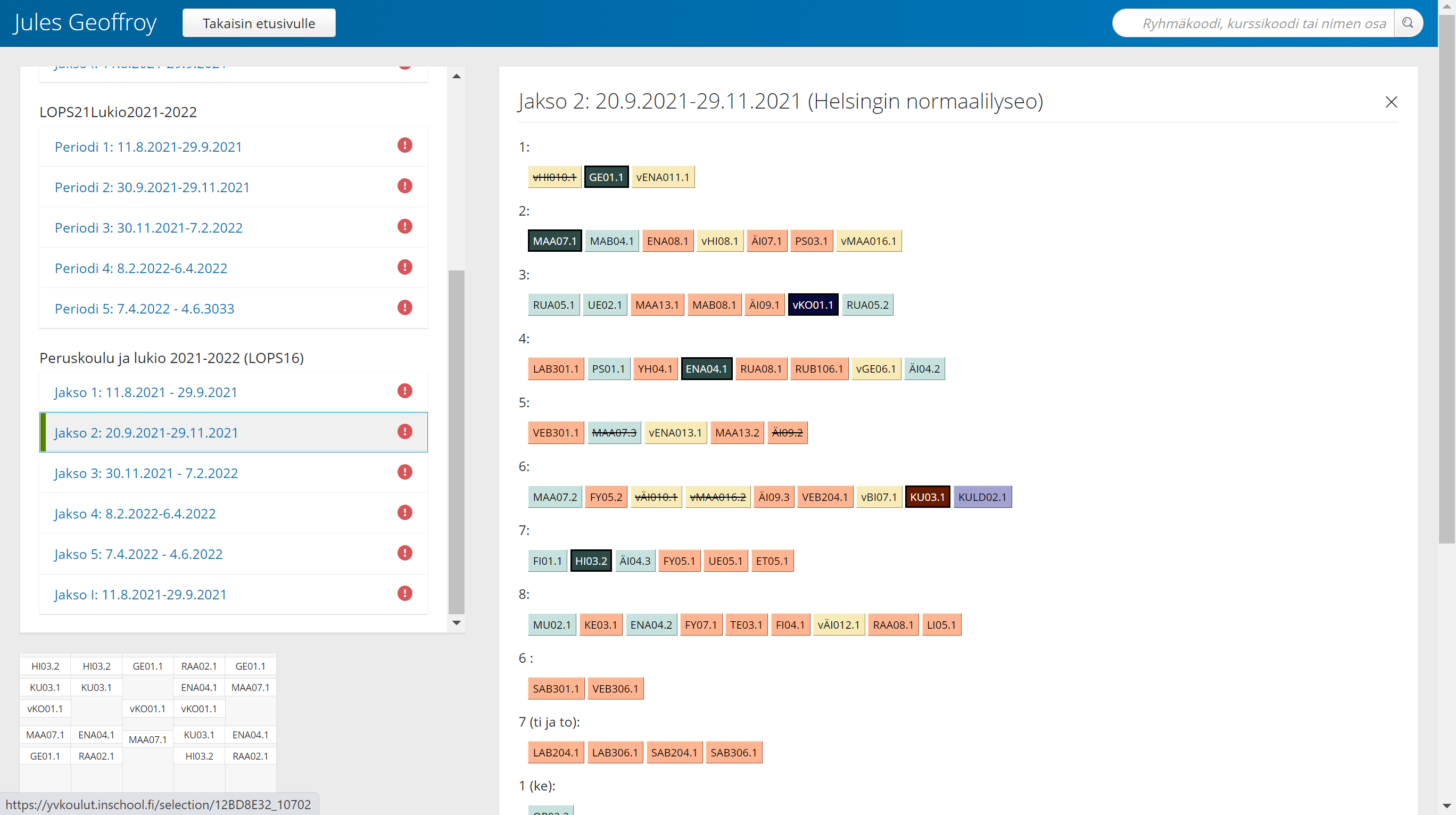This screenshot has height=815, width=1456.
Task: Click the search magnifier icon
Action: coord(1408,23)
